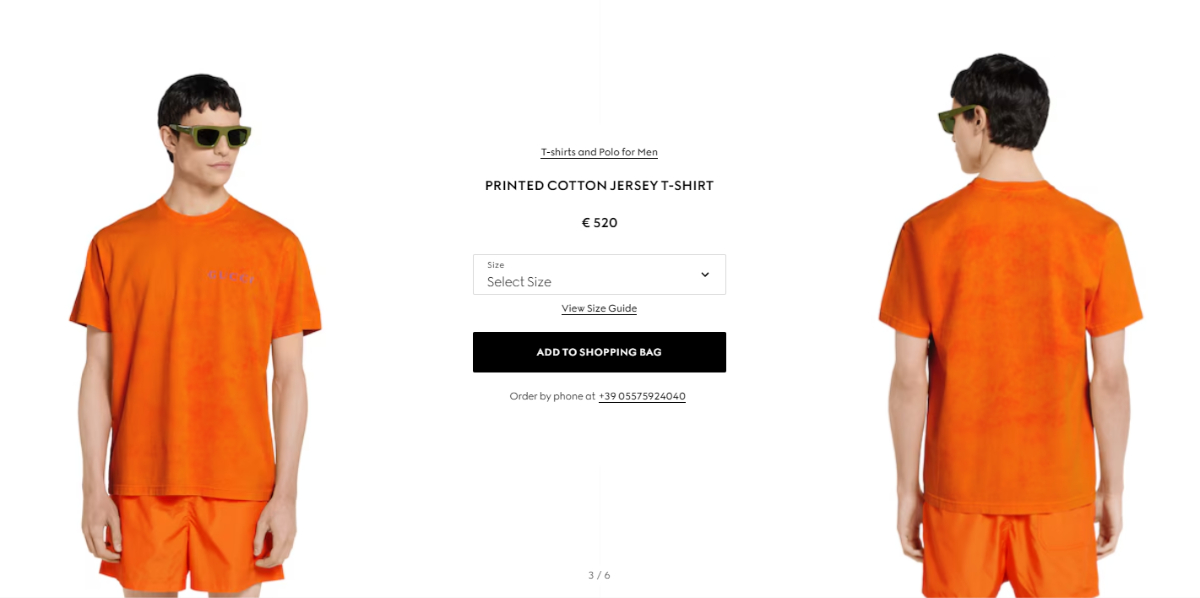The height and width of the screenshot is (598, 1200).
Task: Open the Select Size dropdown
Action: tap(599, 274)
